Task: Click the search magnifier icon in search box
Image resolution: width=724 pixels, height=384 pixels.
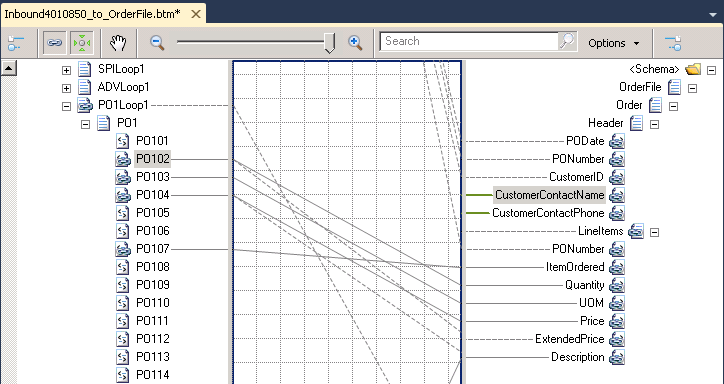Action: 567,42
